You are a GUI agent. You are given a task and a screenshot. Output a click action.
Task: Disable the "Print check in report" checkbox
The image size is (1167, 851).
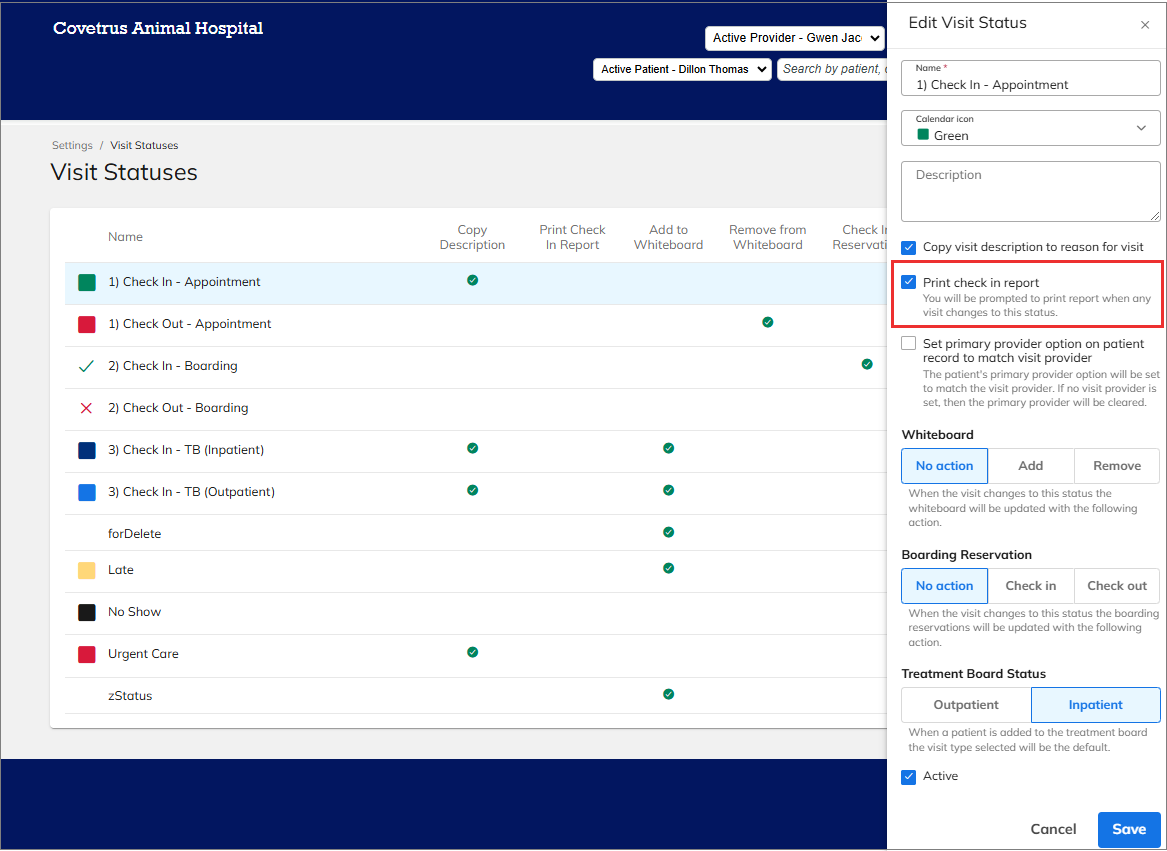click(x=908, y=281)
